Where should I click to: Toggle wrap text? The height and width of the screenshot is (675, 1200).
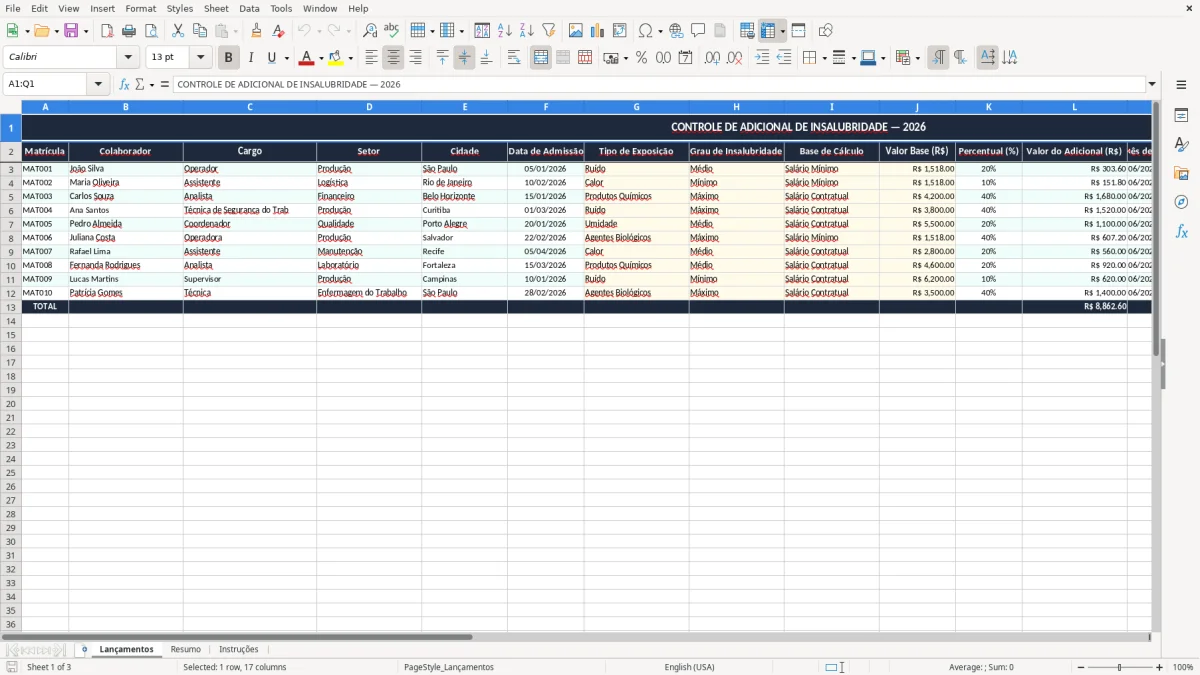[514, 58]
